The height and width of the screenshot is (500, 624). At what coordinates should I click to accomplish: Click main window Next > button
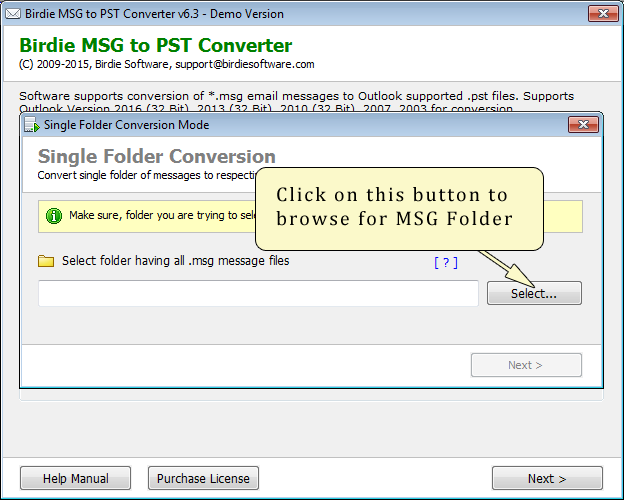547,478
